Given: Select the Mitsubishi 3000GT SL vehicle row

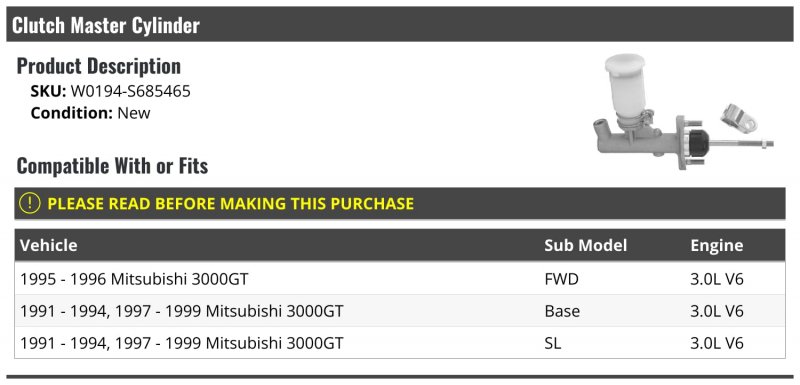Looking at the screenshot, I should point(400,343).
